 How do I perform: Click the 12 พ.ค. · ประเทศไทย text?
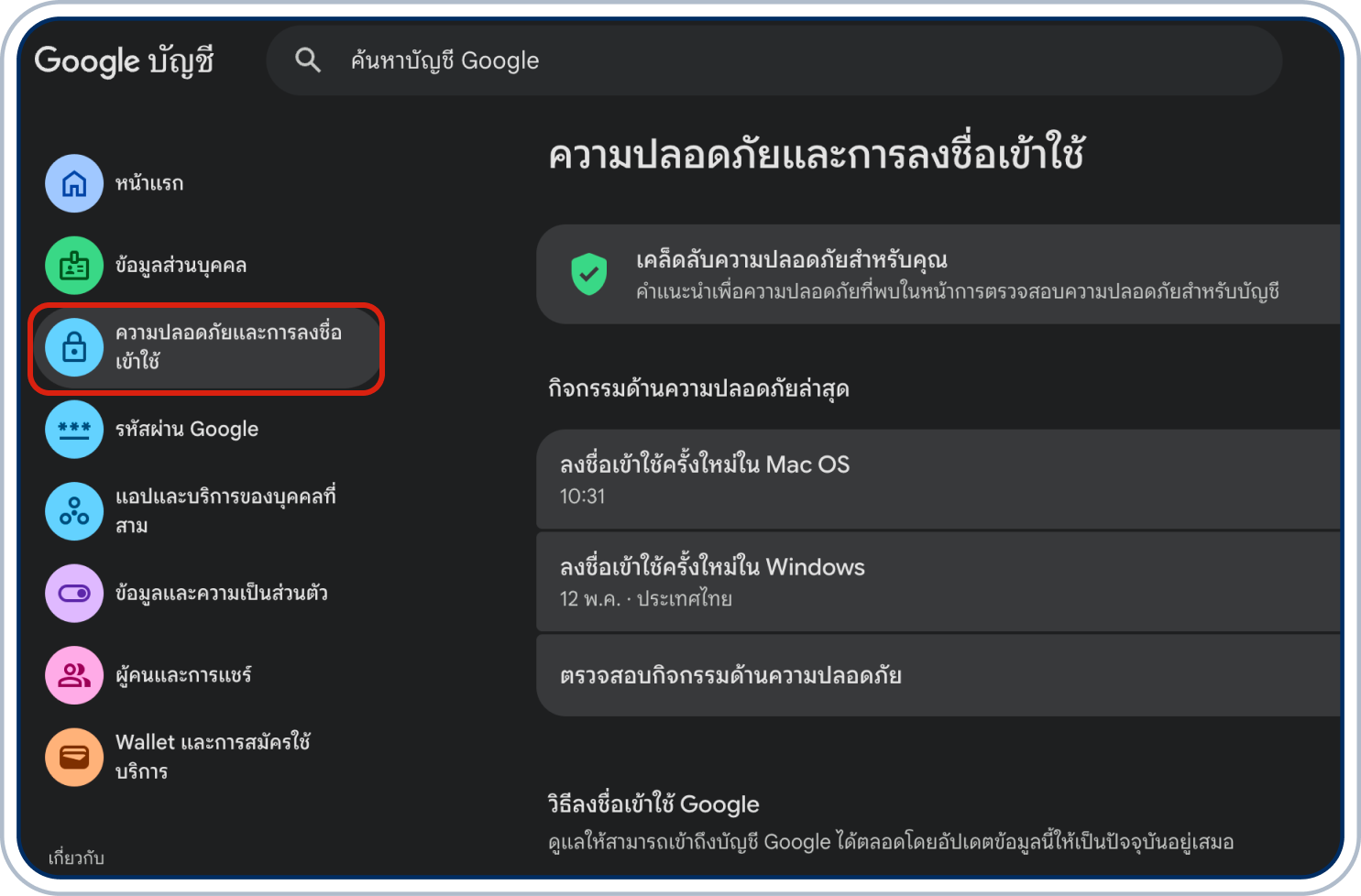(x=646, y=599)
